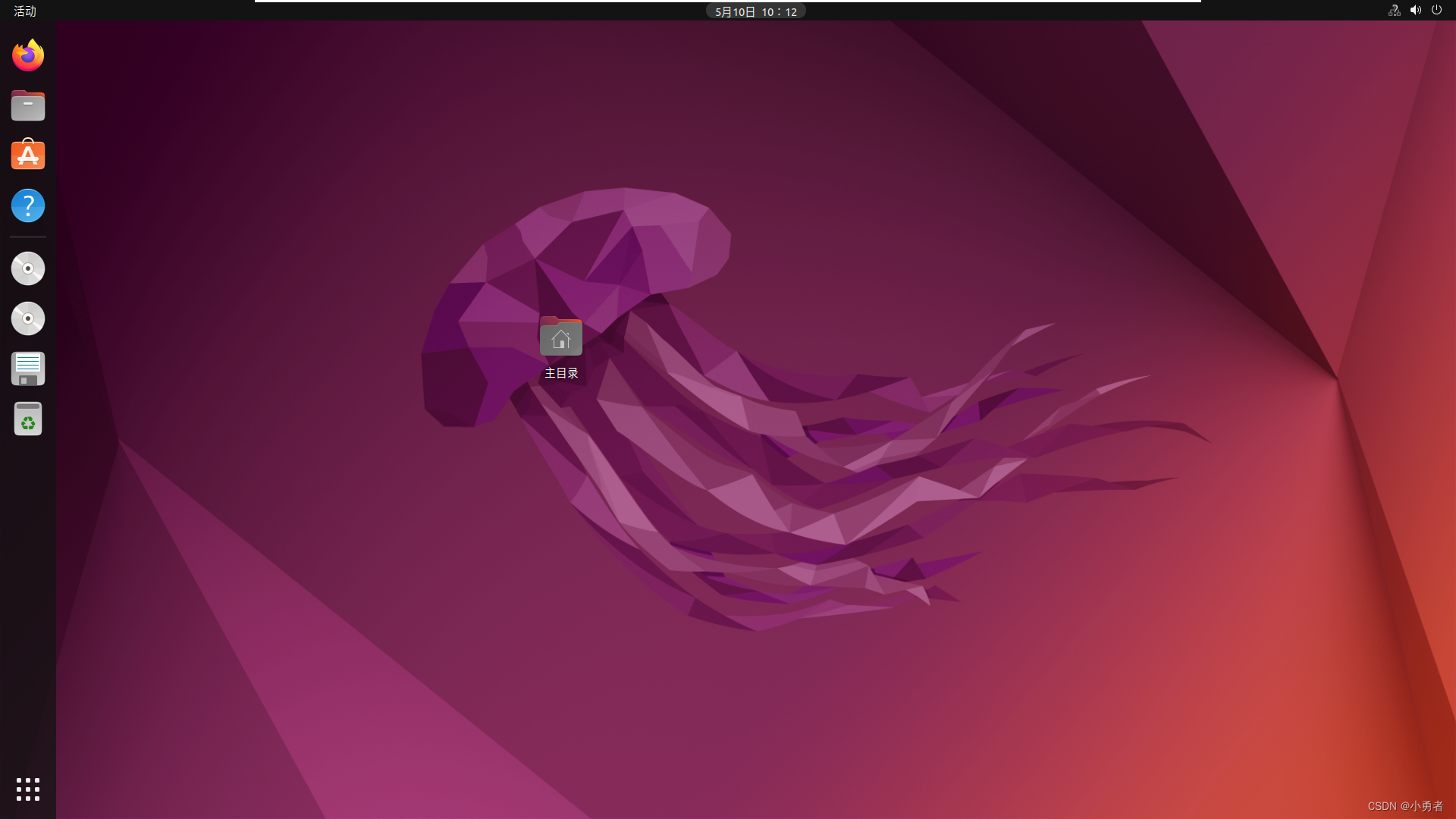
Task: Launch Firefox from the dock
Action: tap(28, 55)
